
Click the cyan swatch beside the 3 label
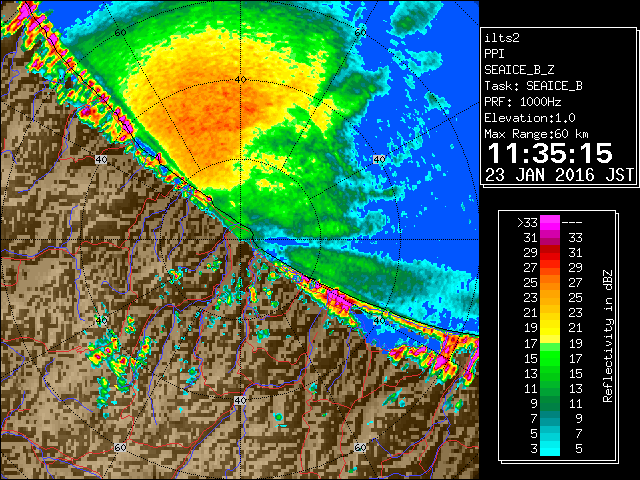550,448
